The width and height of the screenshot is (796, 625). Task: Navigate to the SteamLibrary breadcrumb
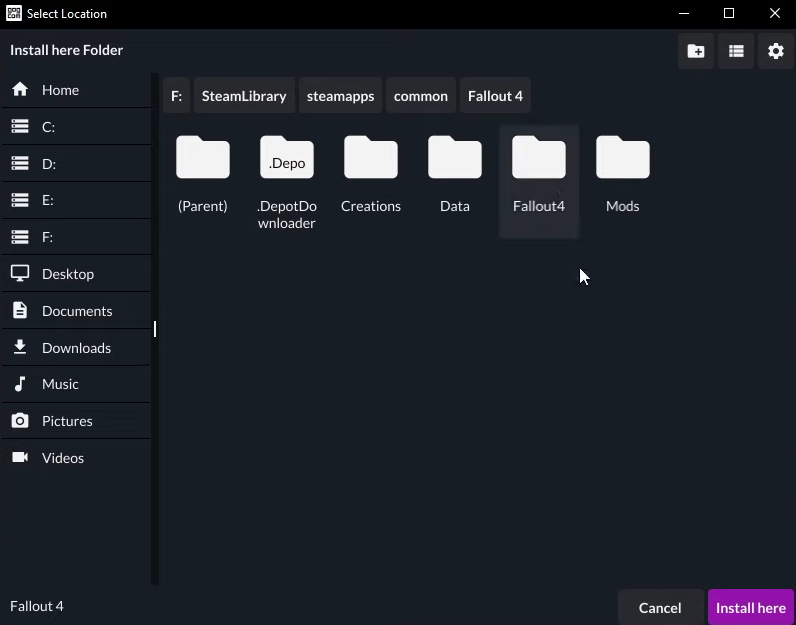pyautogui.click(x=244, y=96)
